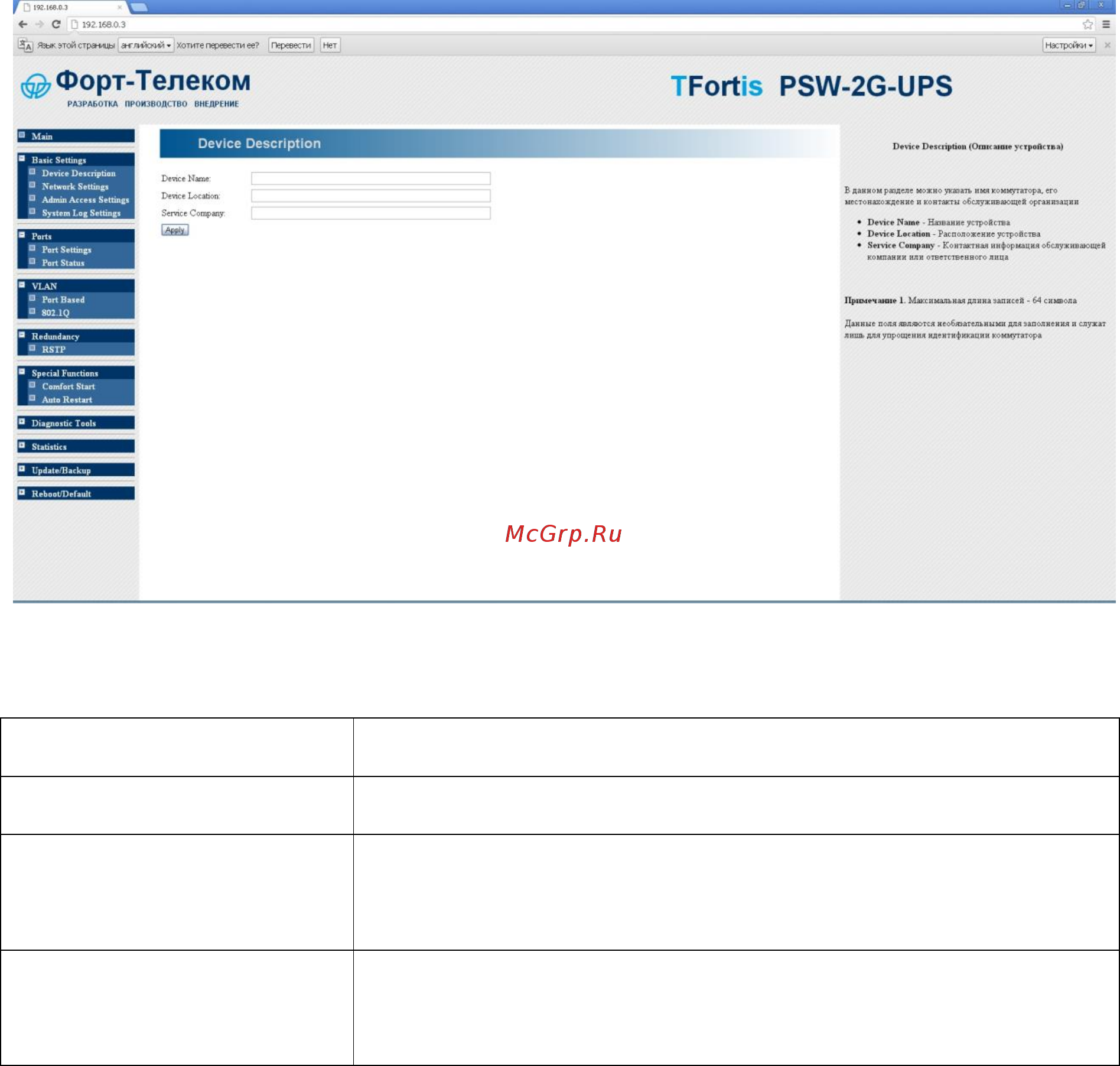Screen dimensions: 1120x1066
Task: Click the Apply button
Action: point(175,230)
